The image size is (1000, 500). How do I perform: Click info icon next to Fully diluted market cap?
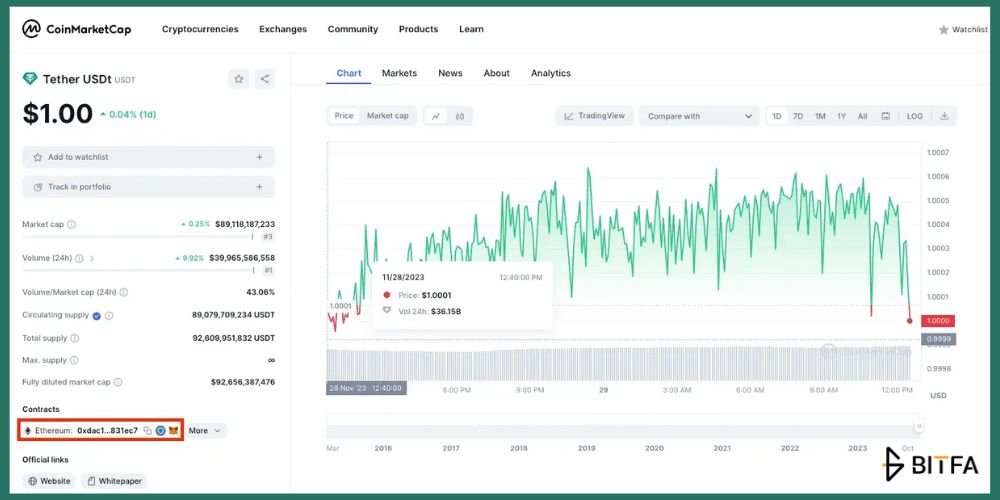click(118, 382)
